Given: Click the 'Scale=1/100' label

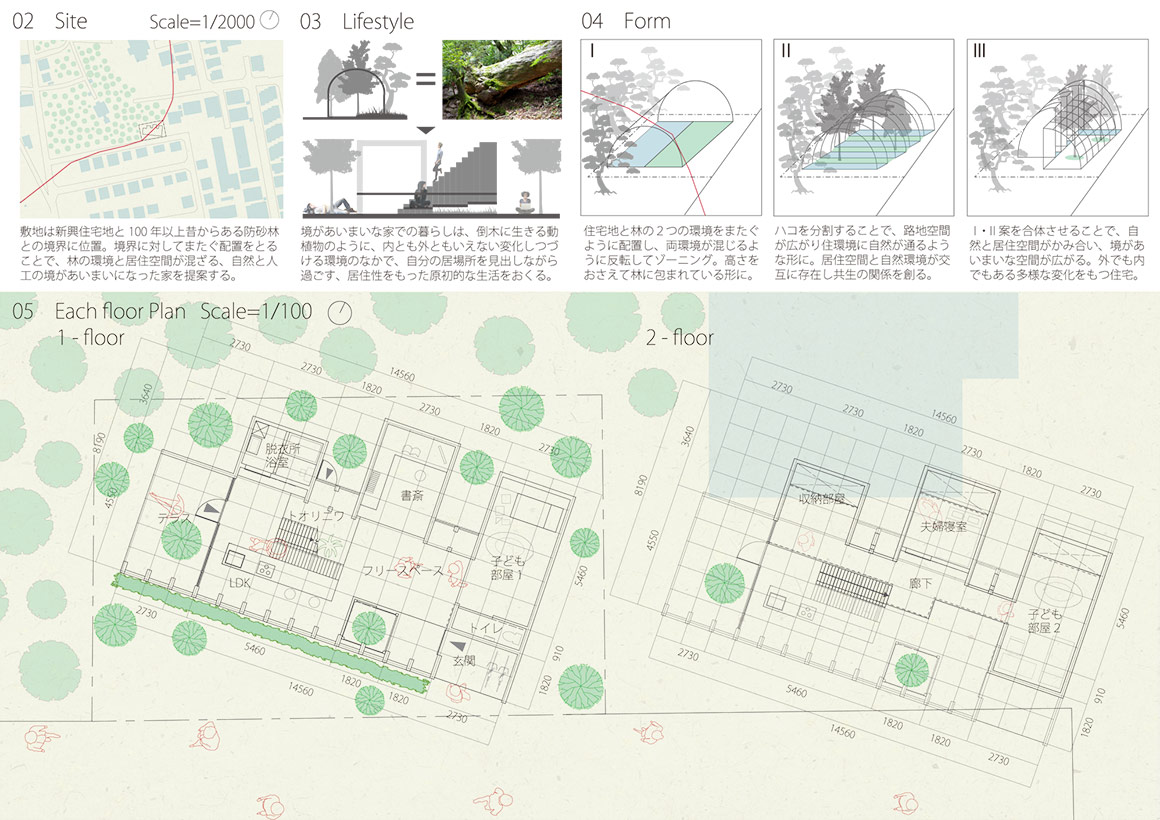Looking at the screenshot, I should [257, 312].
